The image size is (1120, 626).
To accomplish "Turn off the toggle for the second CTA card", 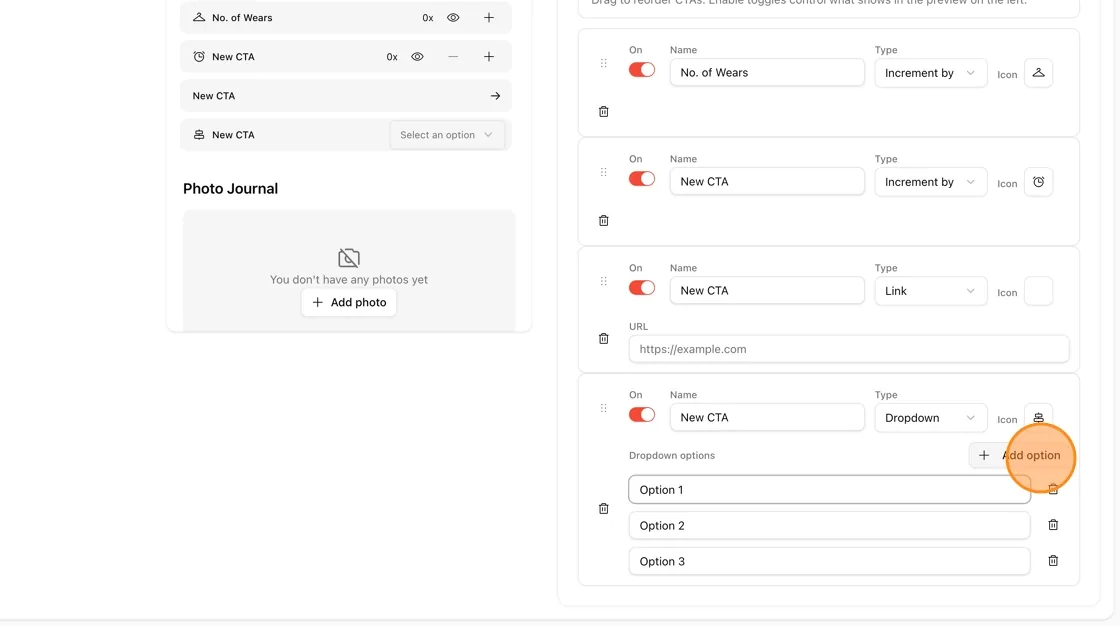I will click(x=641, y=179).
